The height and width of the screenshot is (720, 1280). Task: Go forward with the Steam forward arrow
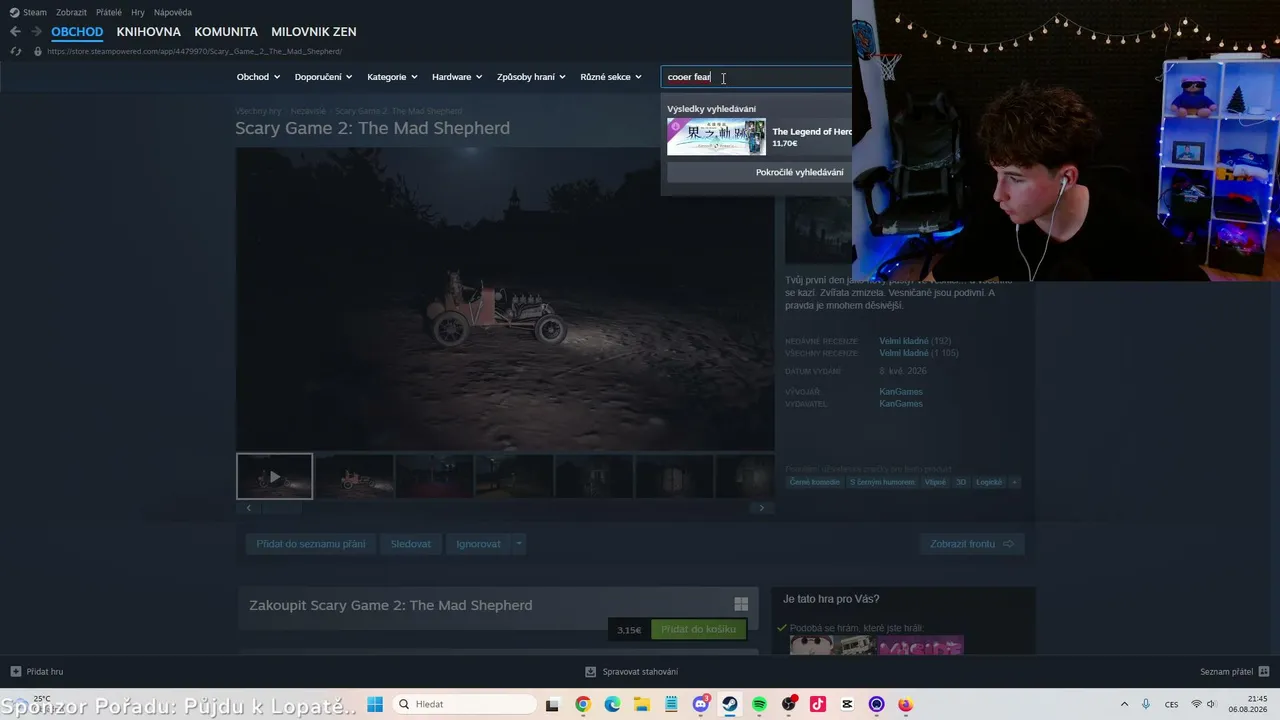point(37,32)
